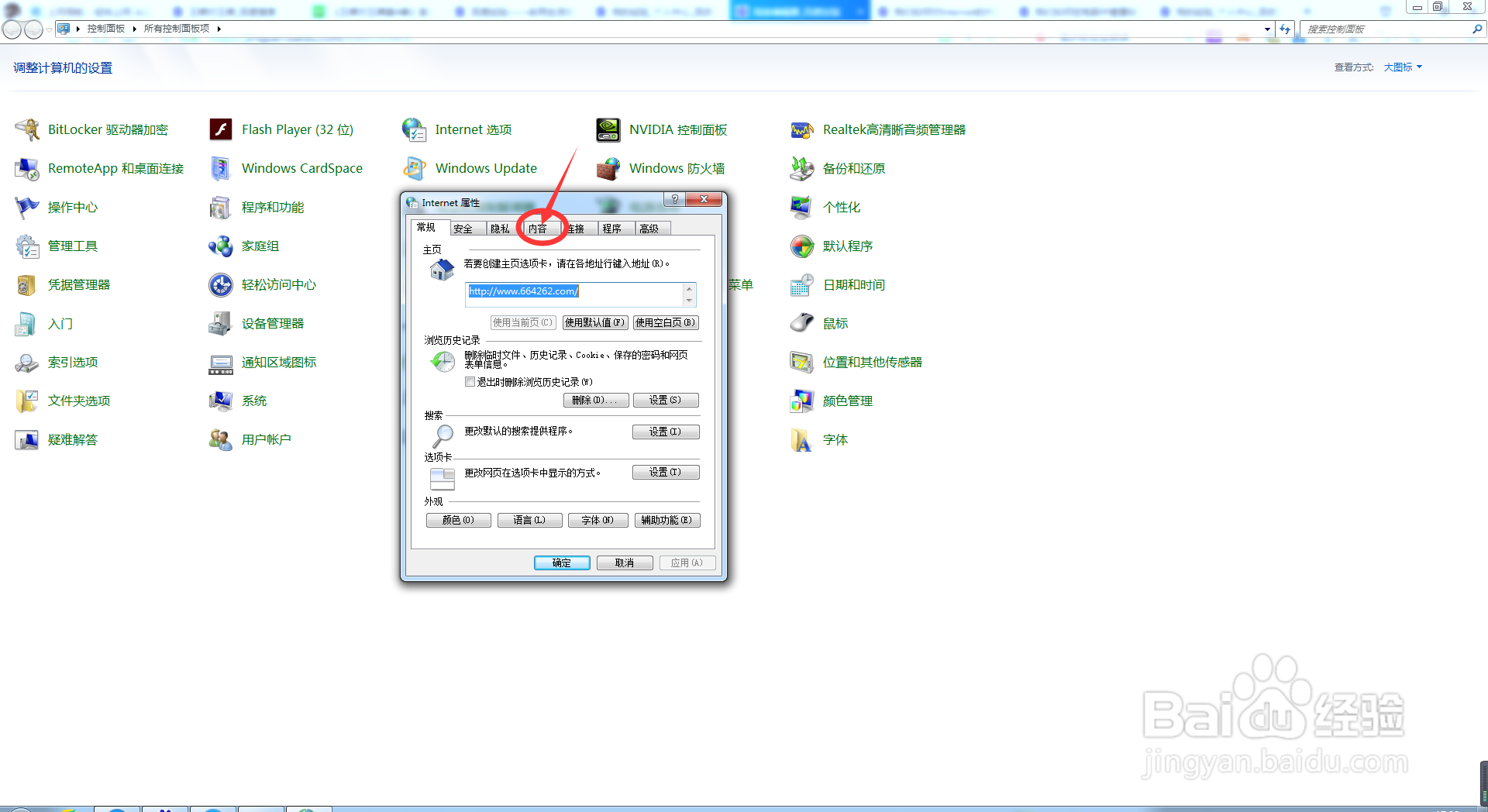Click back navigation arrow button

click(12, 29)
